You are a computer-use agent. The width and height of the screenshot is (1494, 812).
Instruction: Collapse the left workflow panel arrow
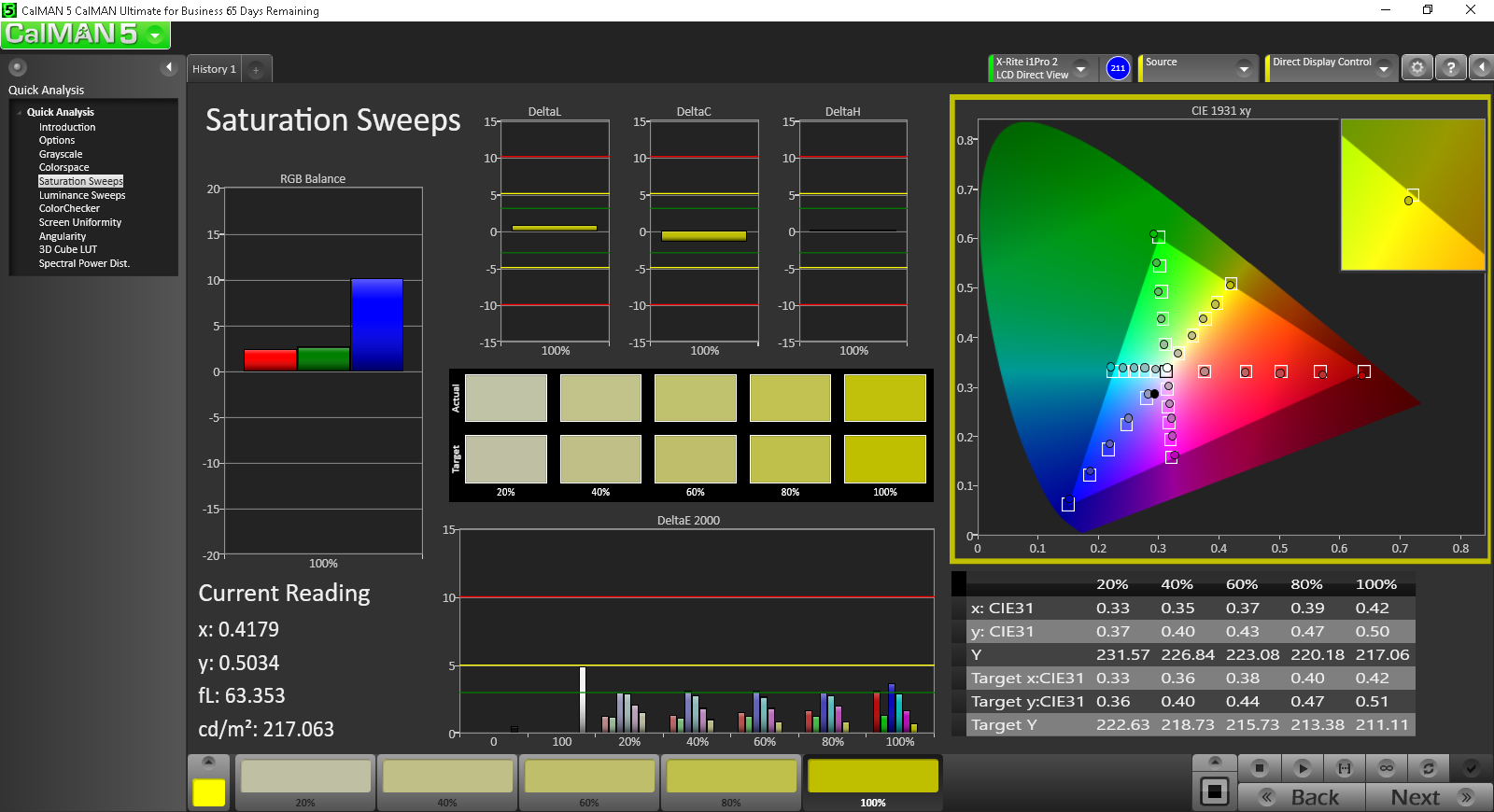[x=169, y=67]
